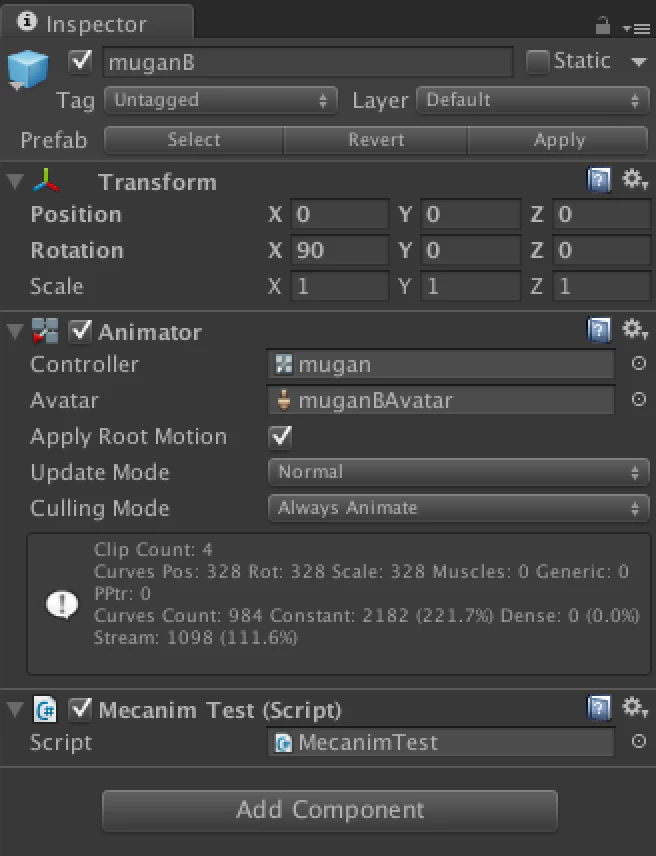Click the Rotation X field showing 90
The width and height of the screenshot is (656, 856).
[339, 250]
